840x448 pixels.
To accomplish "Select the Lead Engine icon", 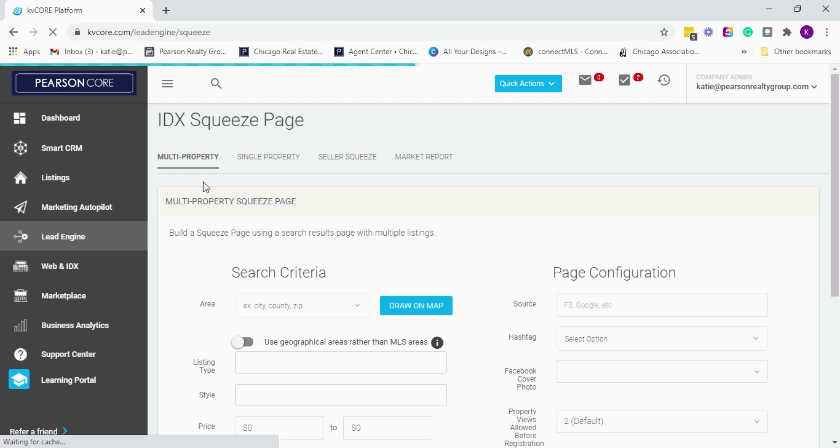I will (20, 236).
